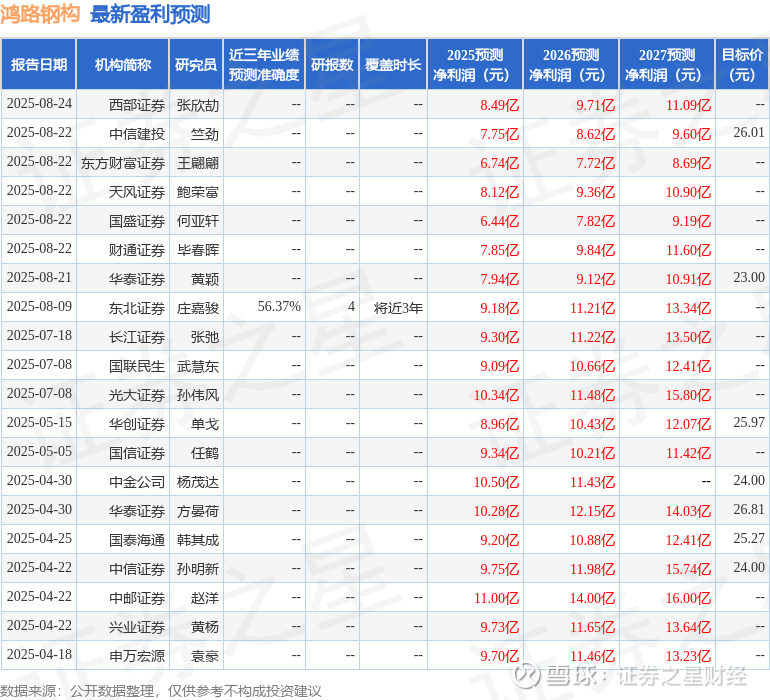Click the 研究员 column header
770x700 pixels.
click(196, 65)
